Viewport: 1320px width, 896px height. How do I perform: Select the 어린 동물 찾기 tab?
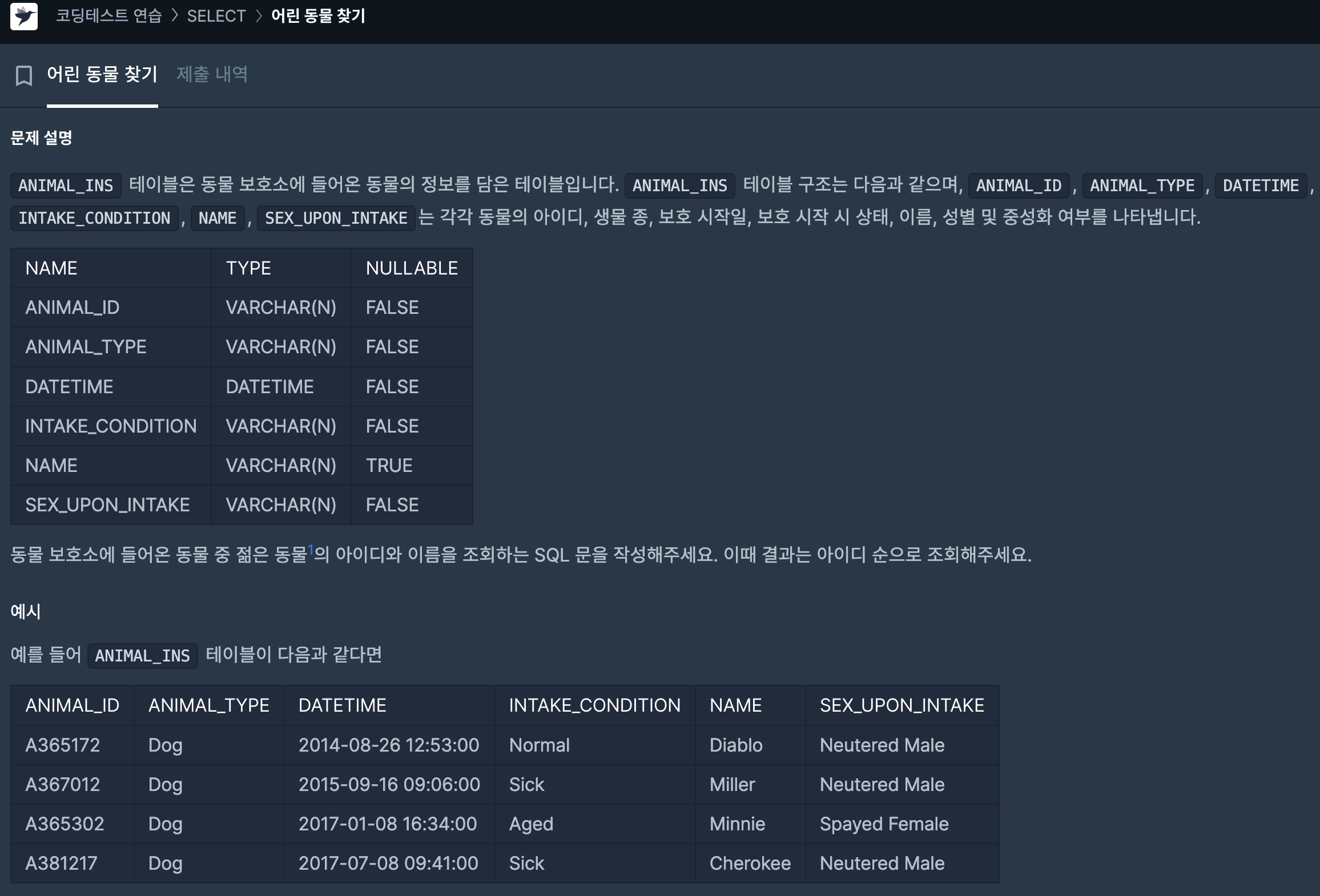pyautogui.click(x=102, y=74)
